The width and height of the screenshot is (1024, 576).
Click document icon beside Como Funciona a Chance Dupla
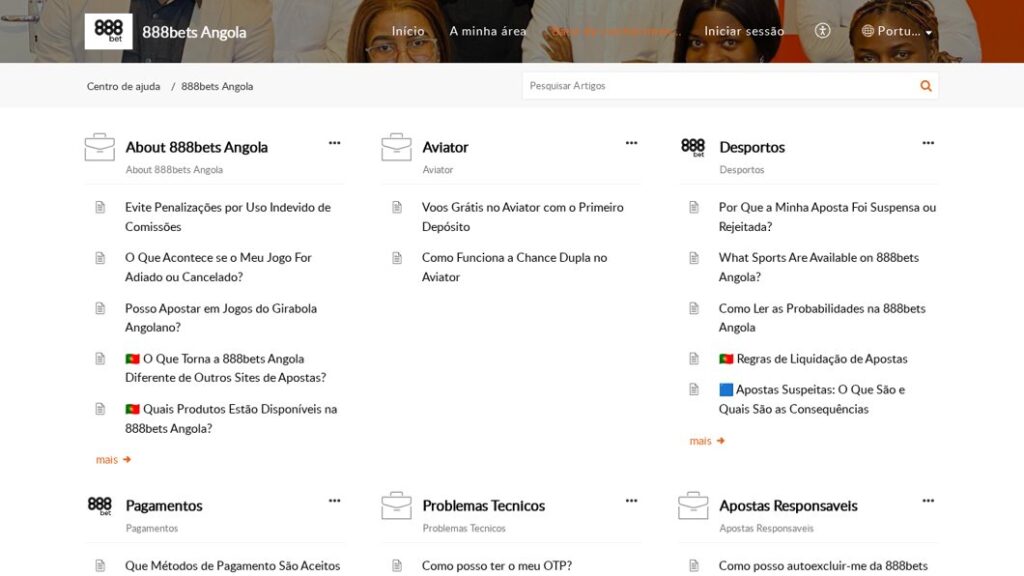[396, 258]
